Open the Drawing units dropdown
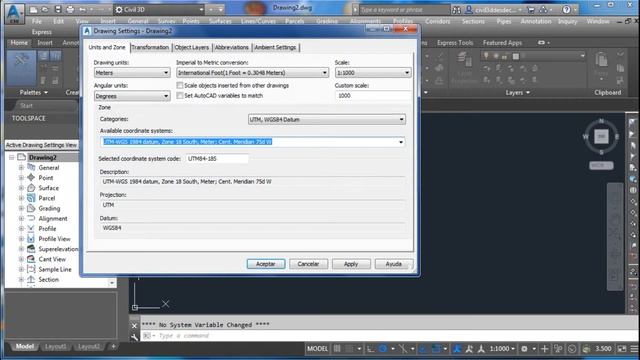 132,73
